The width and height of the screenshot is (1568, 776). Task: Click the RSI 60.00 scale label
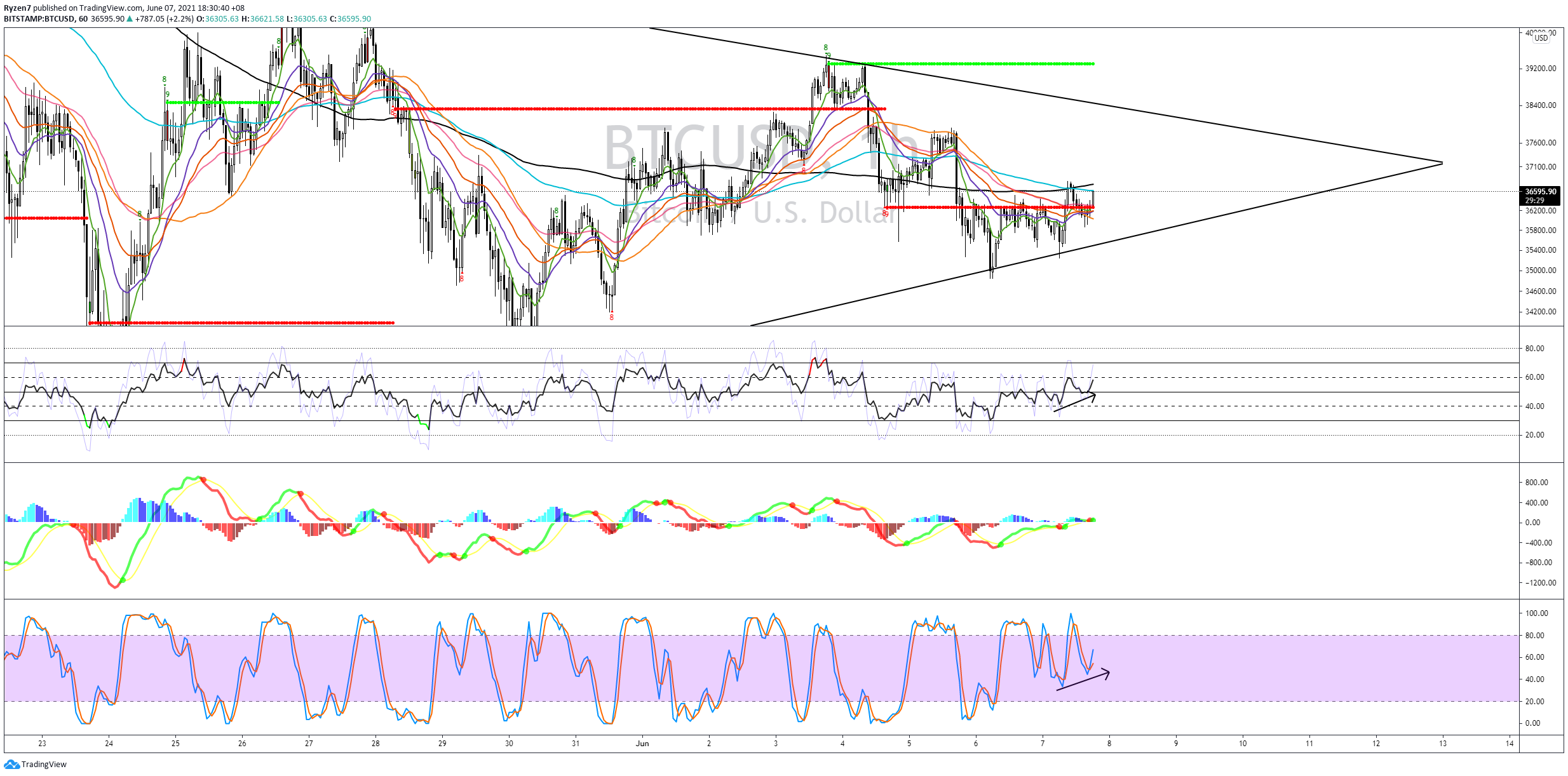(x=1534, y=377)
